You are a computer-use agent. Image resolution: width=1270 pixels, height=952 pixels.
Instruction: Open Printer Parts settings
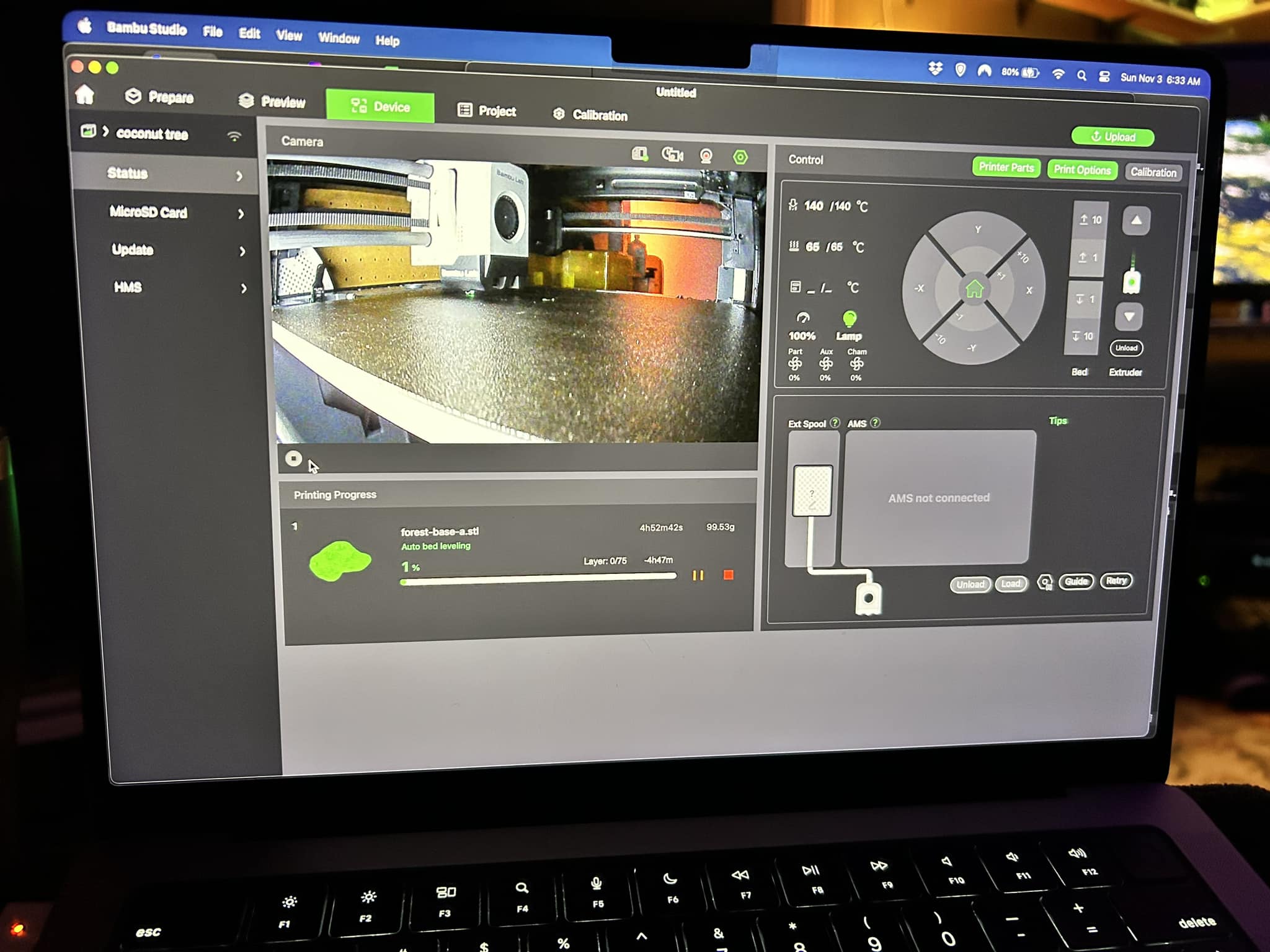tap(1006, 167)
